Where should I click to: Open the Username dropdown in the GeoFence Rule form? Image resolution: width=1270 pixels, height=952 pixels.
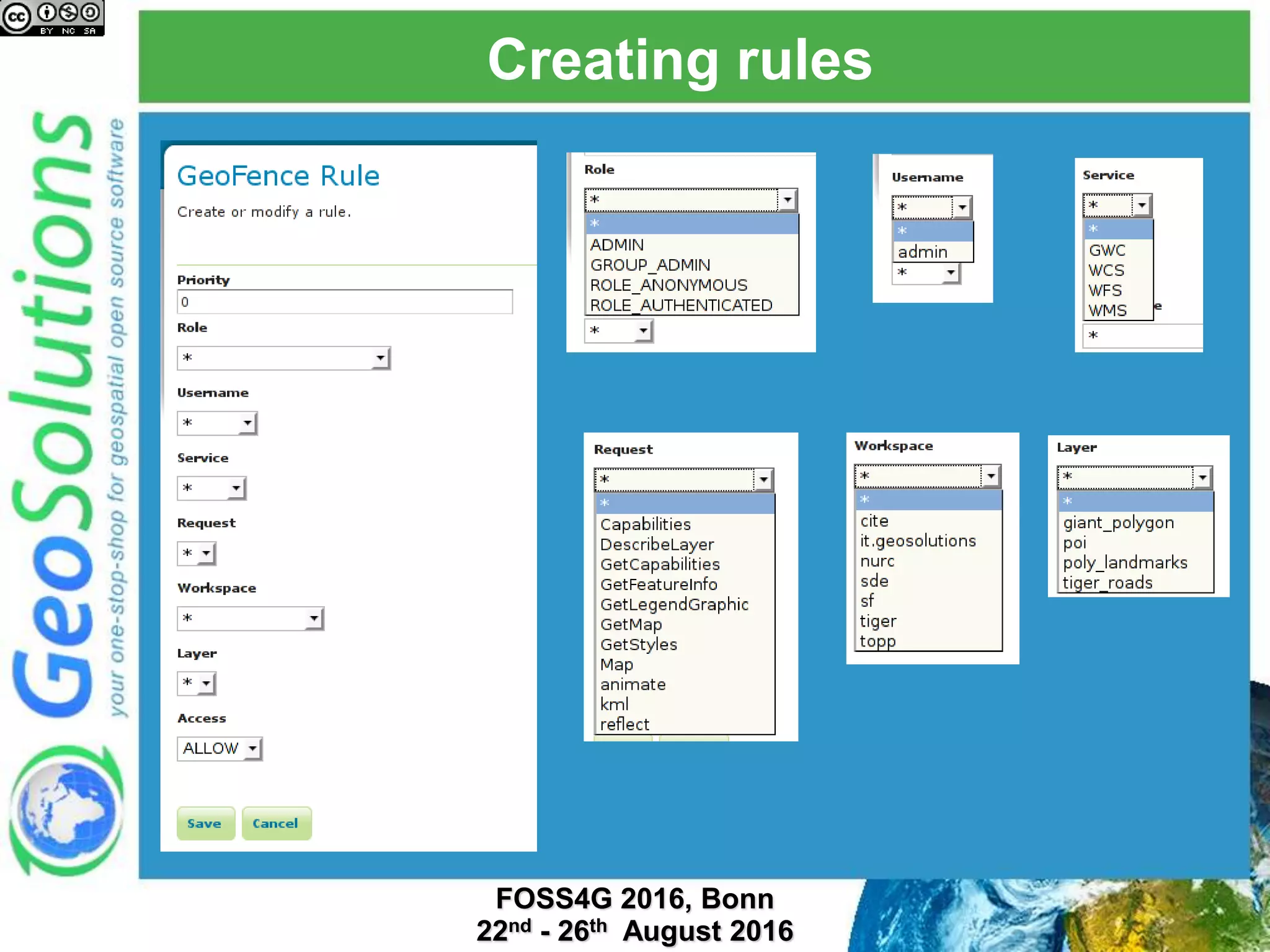217,423
